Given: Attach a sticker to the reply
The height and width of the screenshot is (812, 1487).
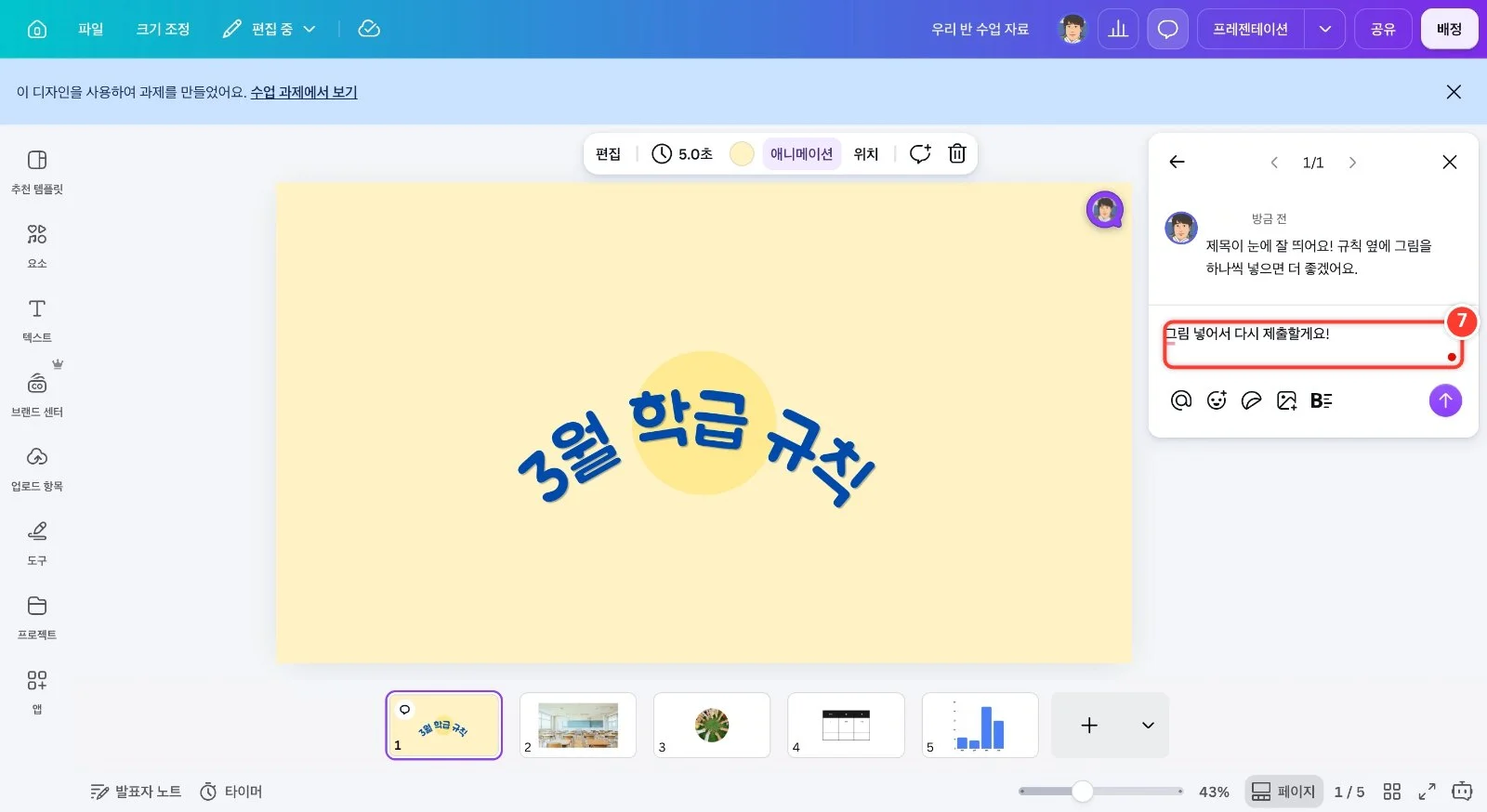Looking at the screenshot, I should [1252, 400].
